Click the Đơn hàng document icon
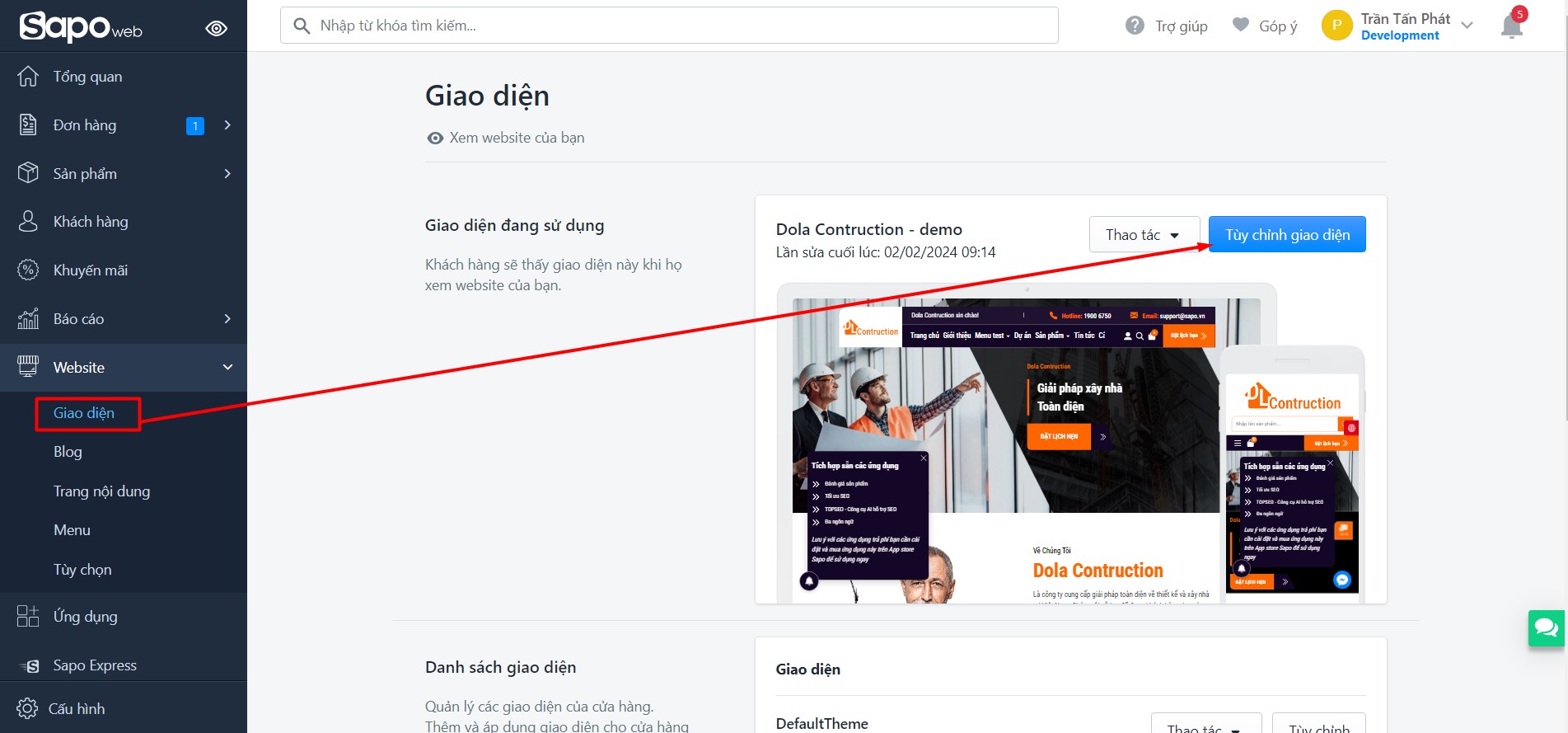The image size is (1568, 733). pyautogui.click(x=28, y=125)
